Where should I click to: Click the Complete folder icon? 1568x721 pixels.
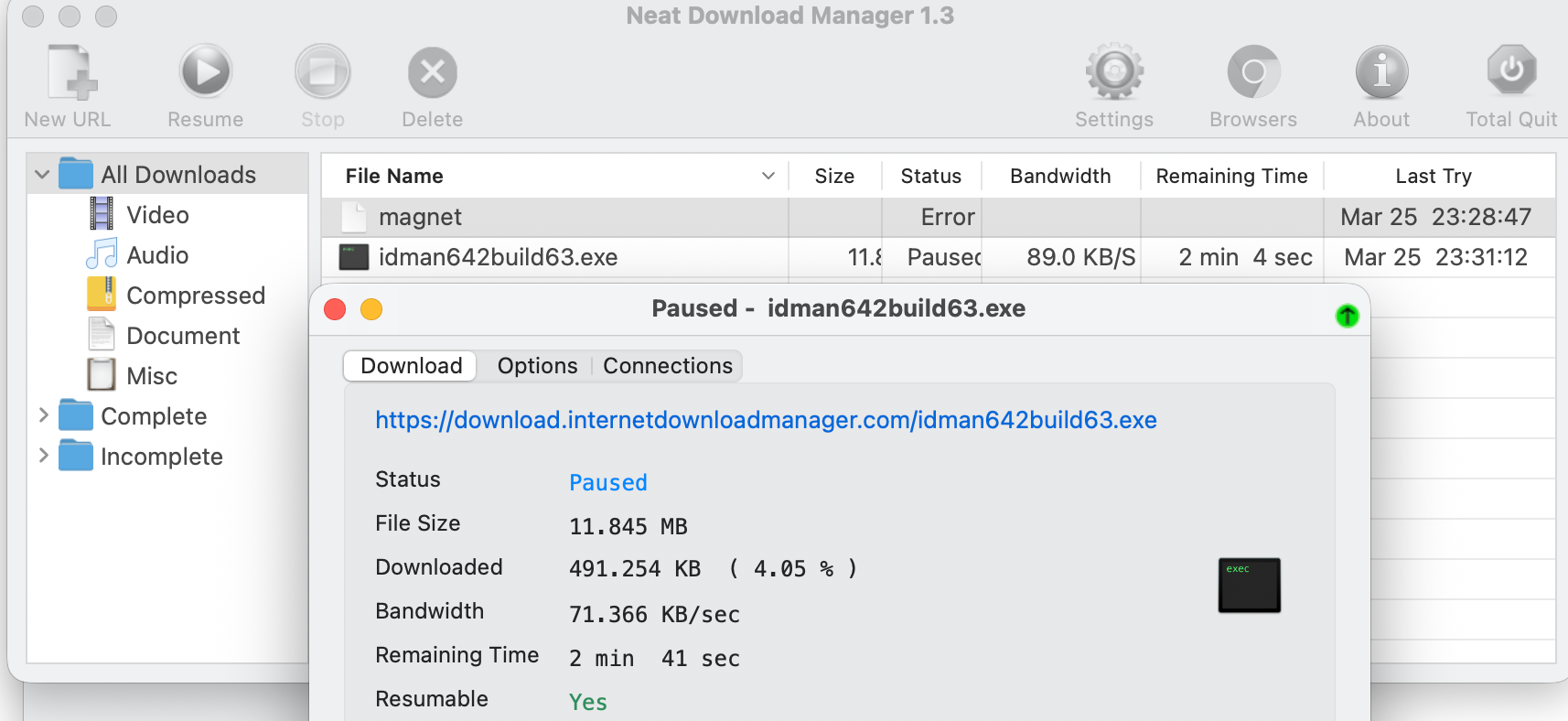pos(76,415)
